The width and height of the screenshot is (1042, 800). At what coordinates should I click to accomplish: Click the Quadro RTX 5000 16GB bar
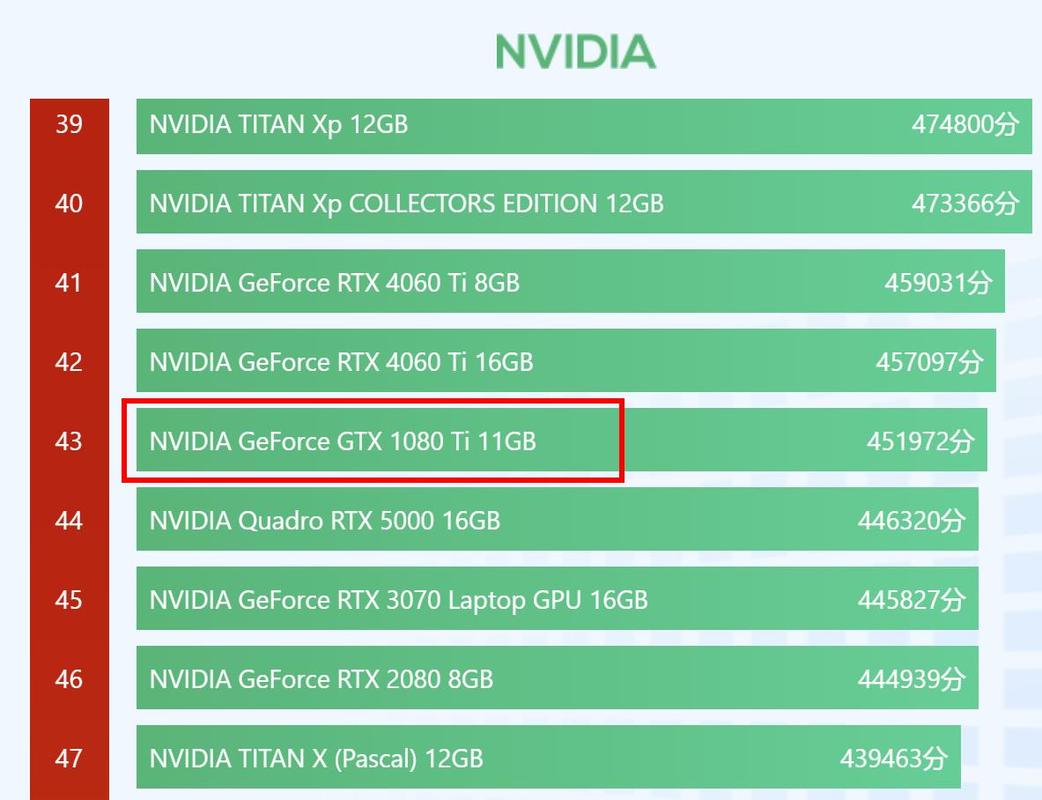(558, 519)
